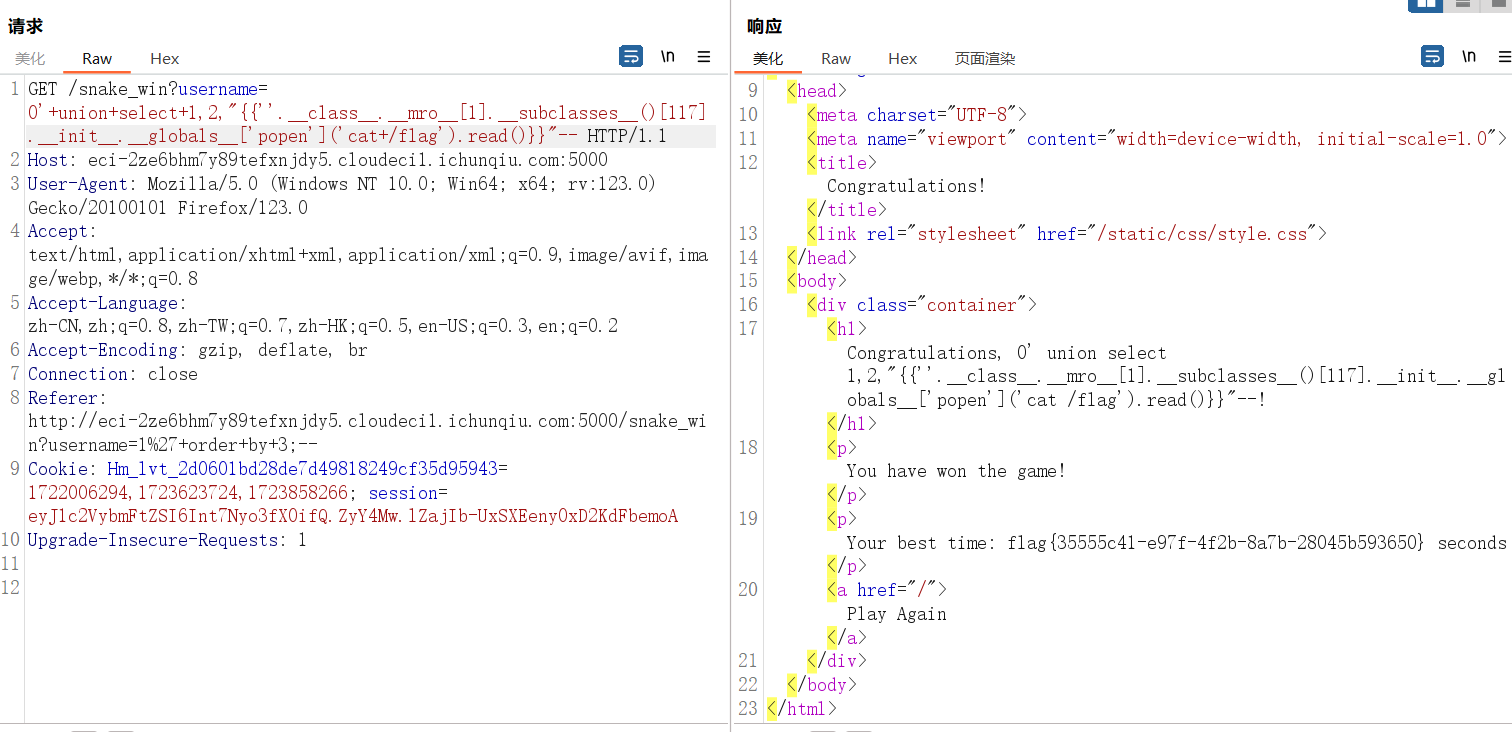This screenshot has height=732, width=1512.
Task: Click the Congratulations! title text
Action: point(906,186)
